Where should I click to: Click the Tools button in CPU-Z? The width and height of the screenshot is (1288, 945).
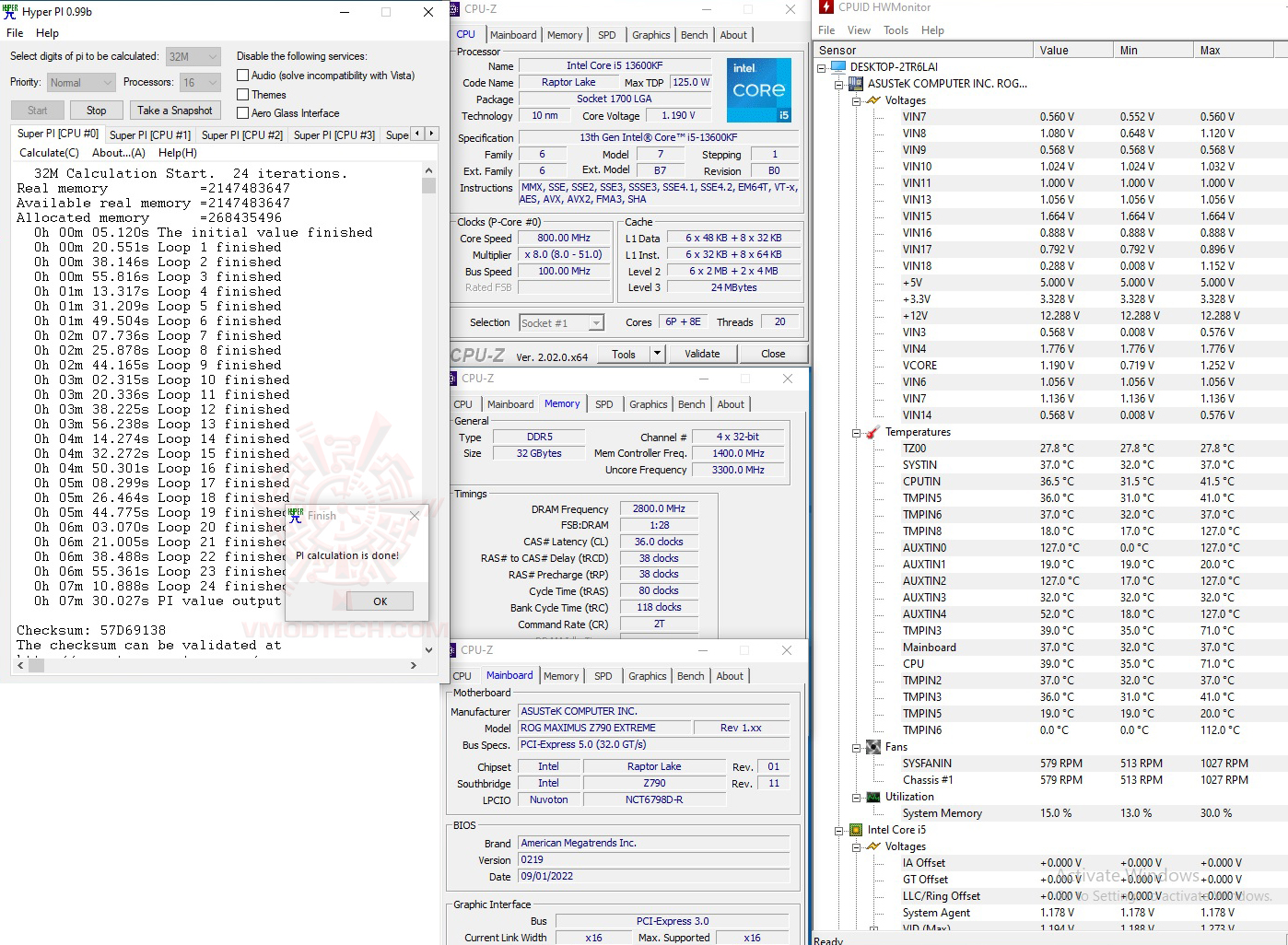tap(624, 354)
